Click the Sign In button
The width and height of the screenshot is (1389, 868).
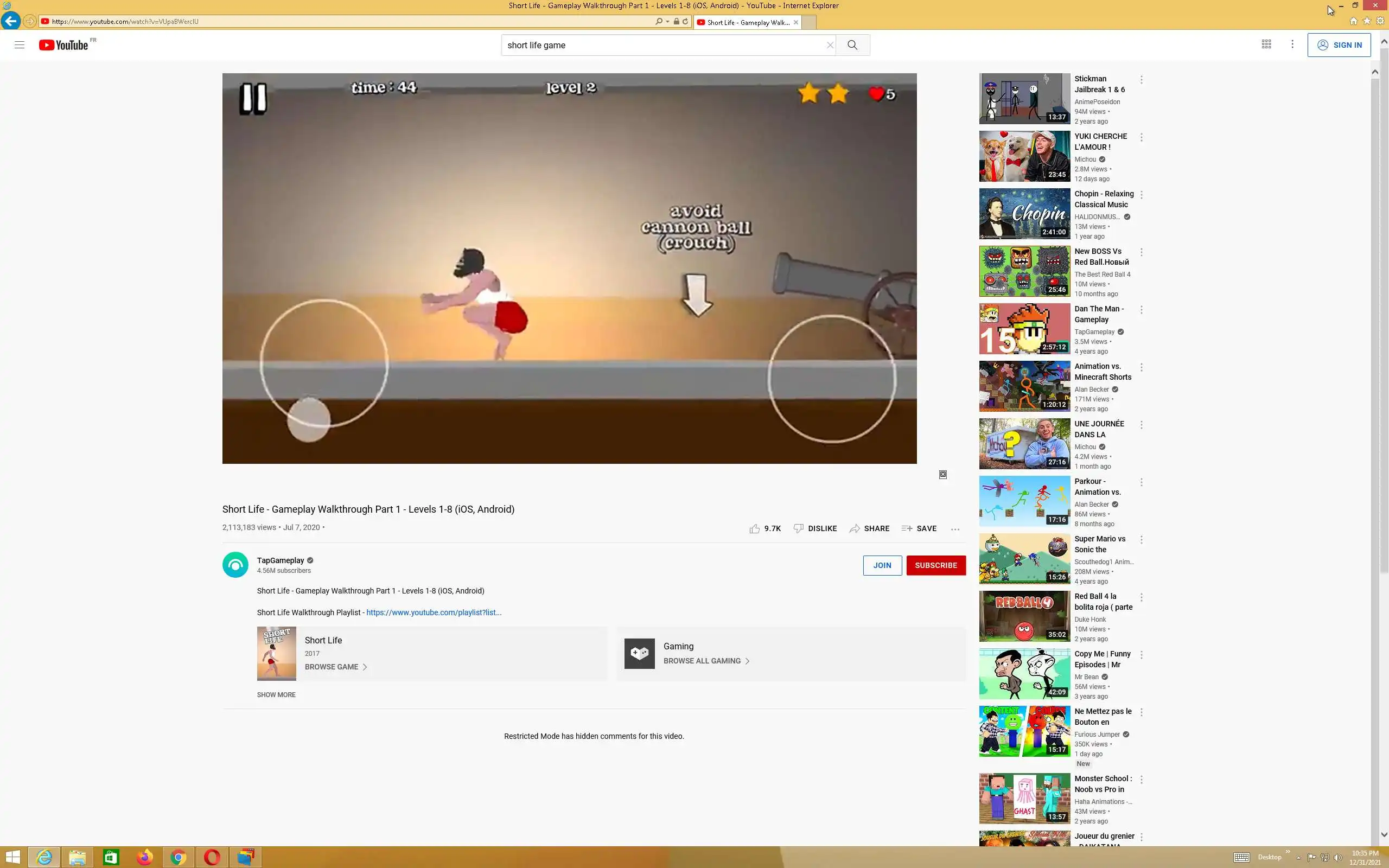point(1339,45)
